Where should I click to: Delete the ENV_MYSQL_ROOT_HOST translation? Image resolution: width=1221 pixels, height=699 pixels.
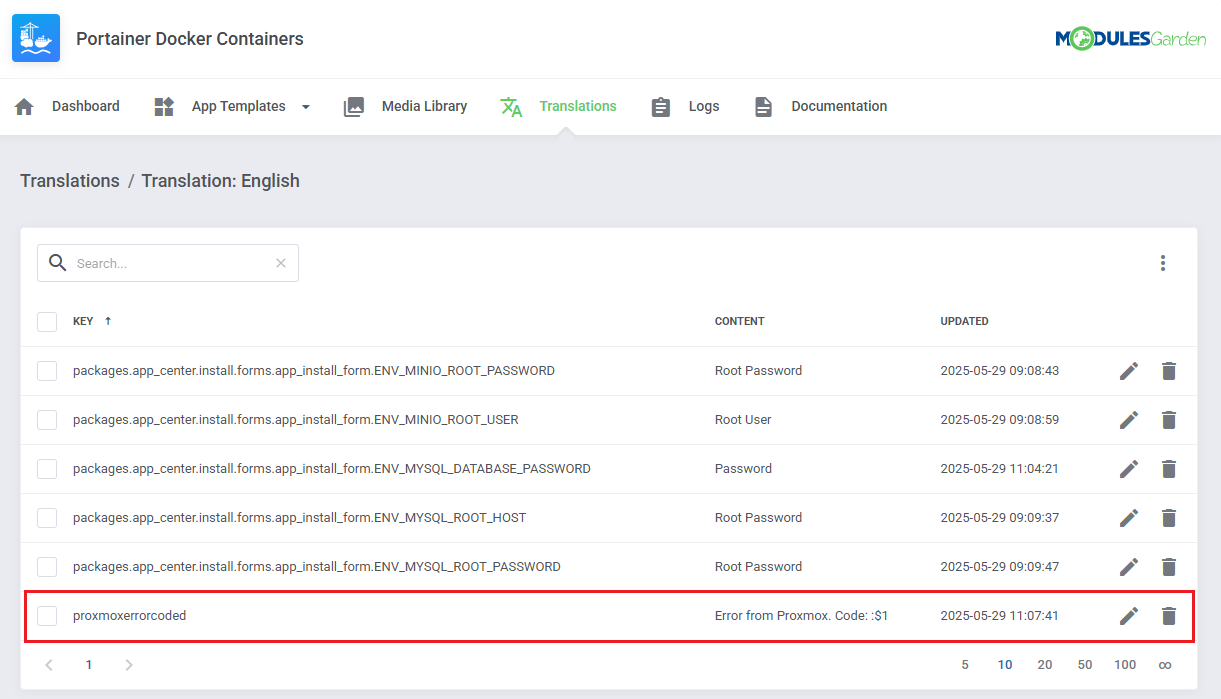click(x=1169, y=518)
